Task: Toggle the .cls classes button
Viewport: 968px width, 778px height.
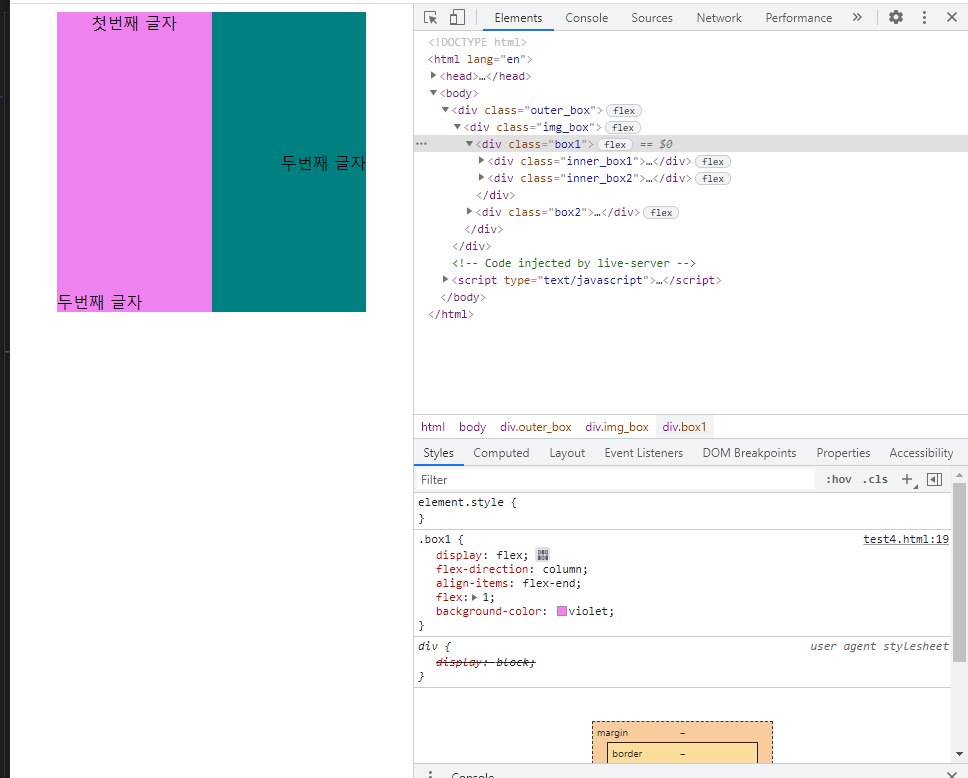Action: click(x=875, y=479)
